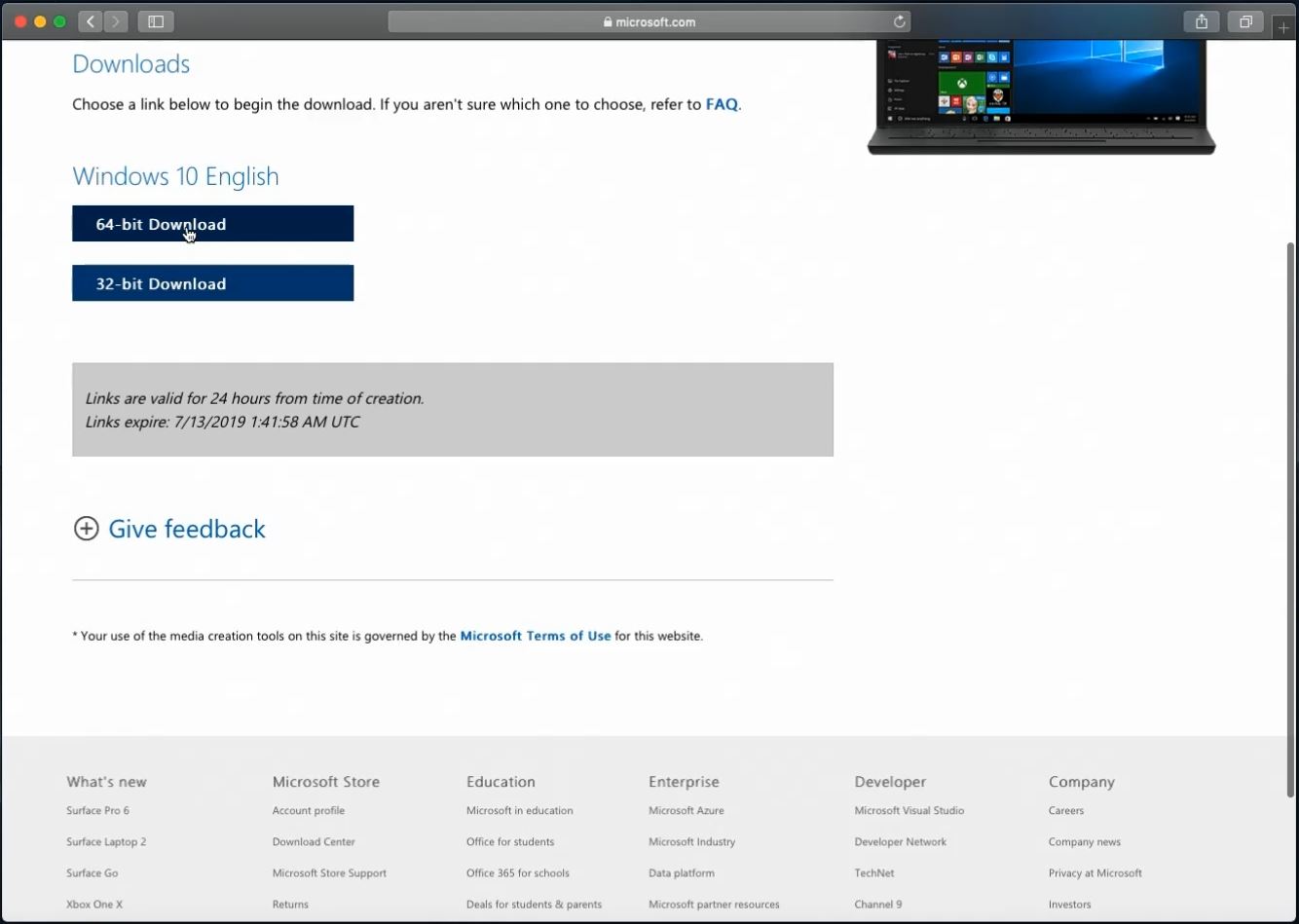Open Data platform link
Screen dimensions: 1299x924
pyautogui.click(x=682, y=872)
